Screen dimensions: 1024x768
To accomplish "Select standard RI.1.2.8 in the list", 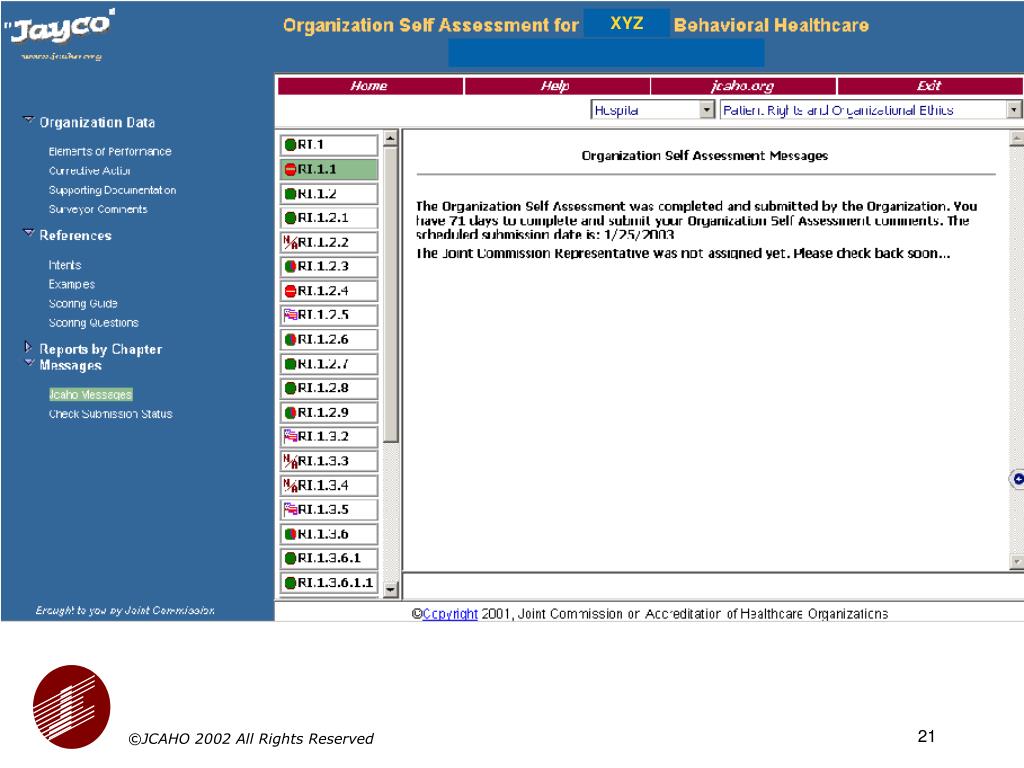I will pos(329,388).
